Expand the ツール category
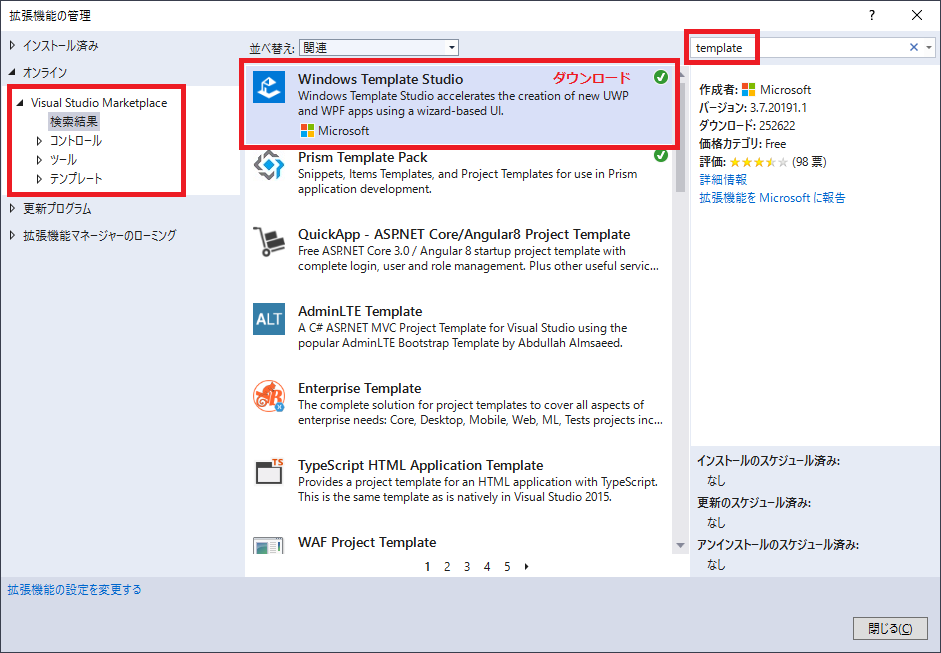Screen dimensions: 941x653 (x=40, y=160)
